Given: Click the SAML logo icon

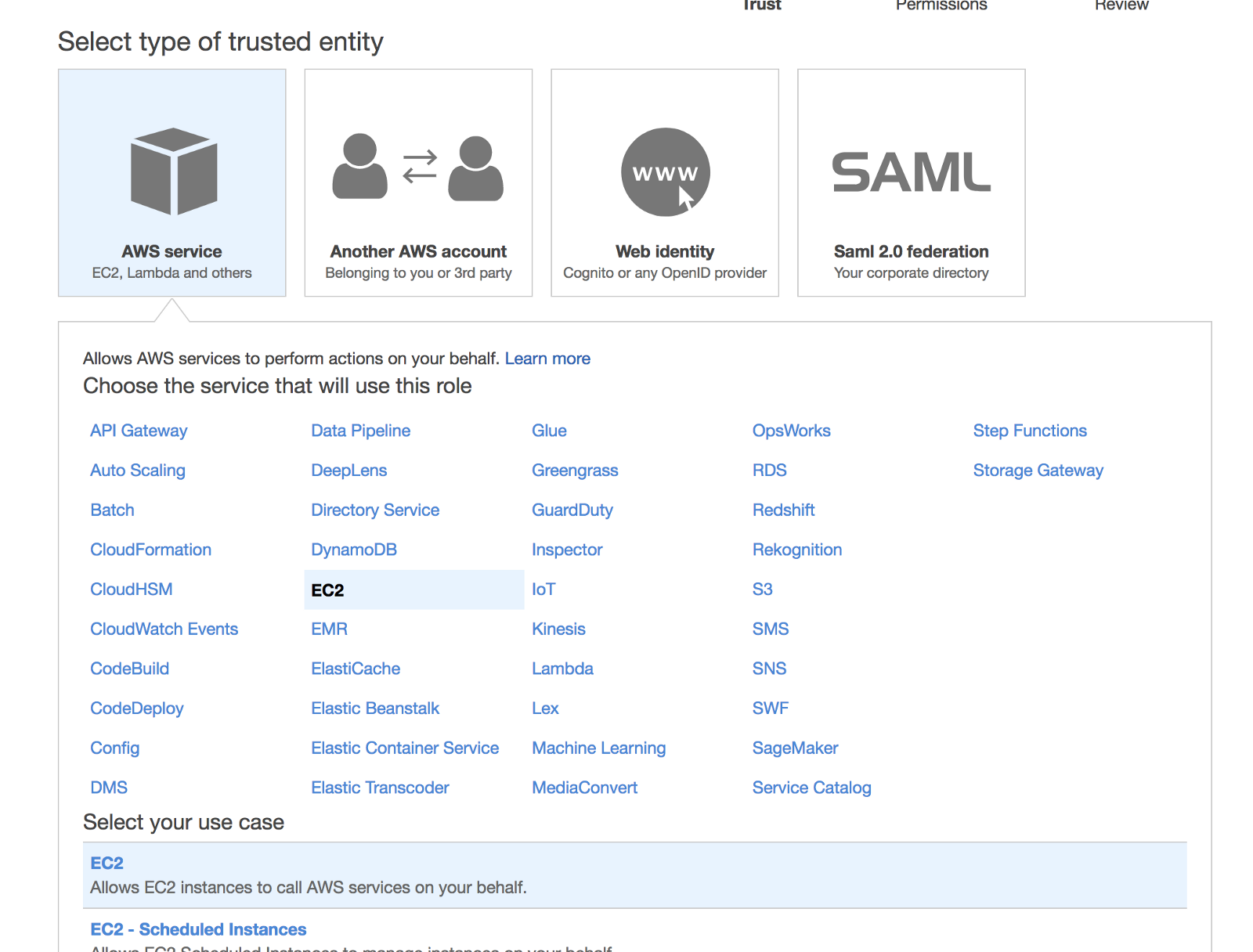Looking at the screenshot, I should [911, 172].
